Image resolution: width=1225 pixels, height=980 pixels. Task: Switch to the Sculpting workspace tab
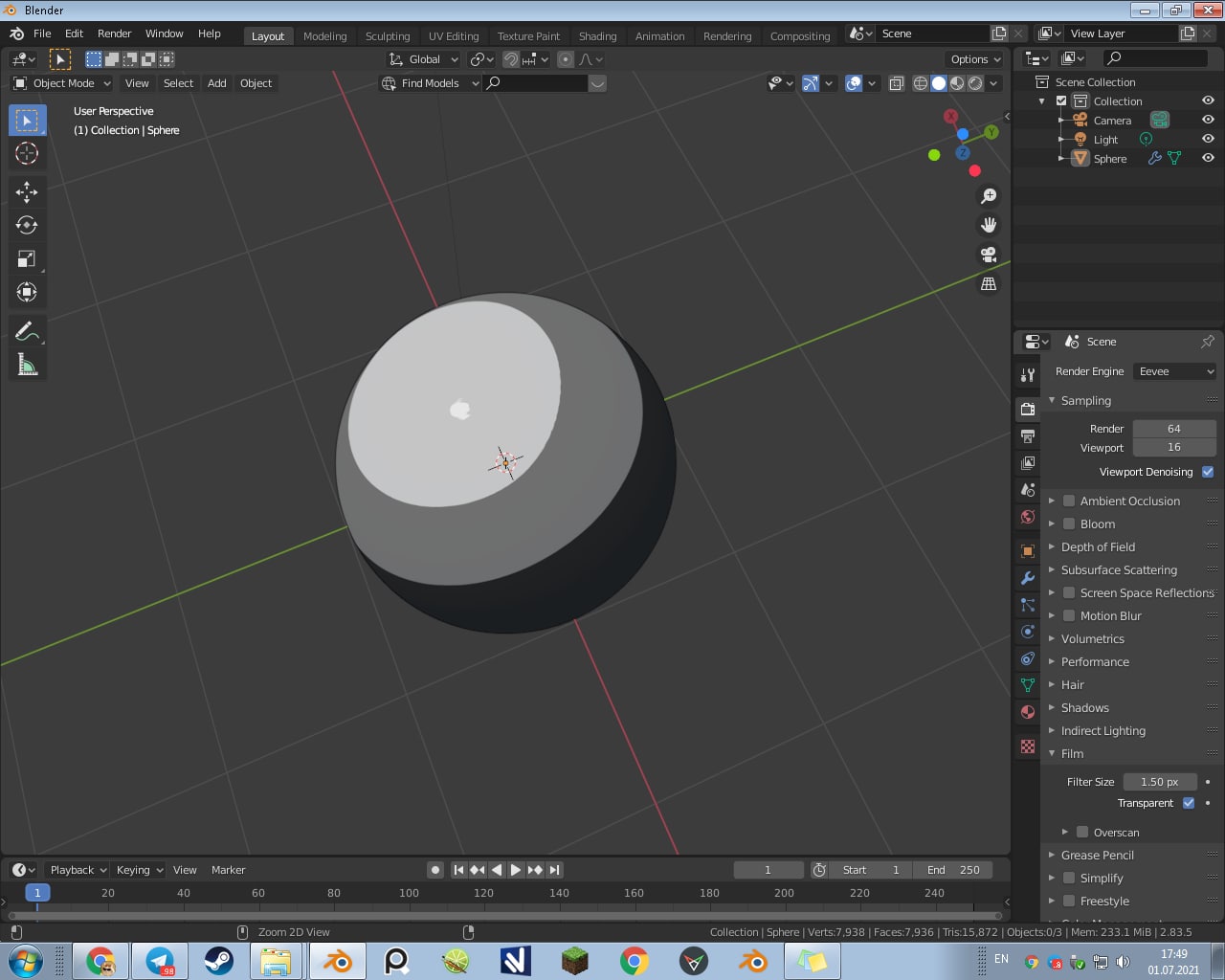point(387,36)
